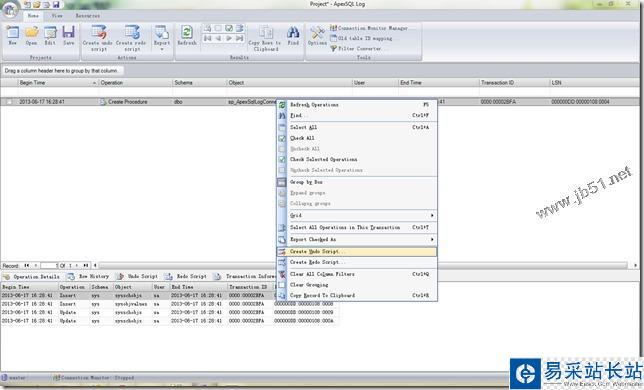Screen dimensions: 644x390
Task: Expand the Grid submenu arrow
Action: coord(432,216)
